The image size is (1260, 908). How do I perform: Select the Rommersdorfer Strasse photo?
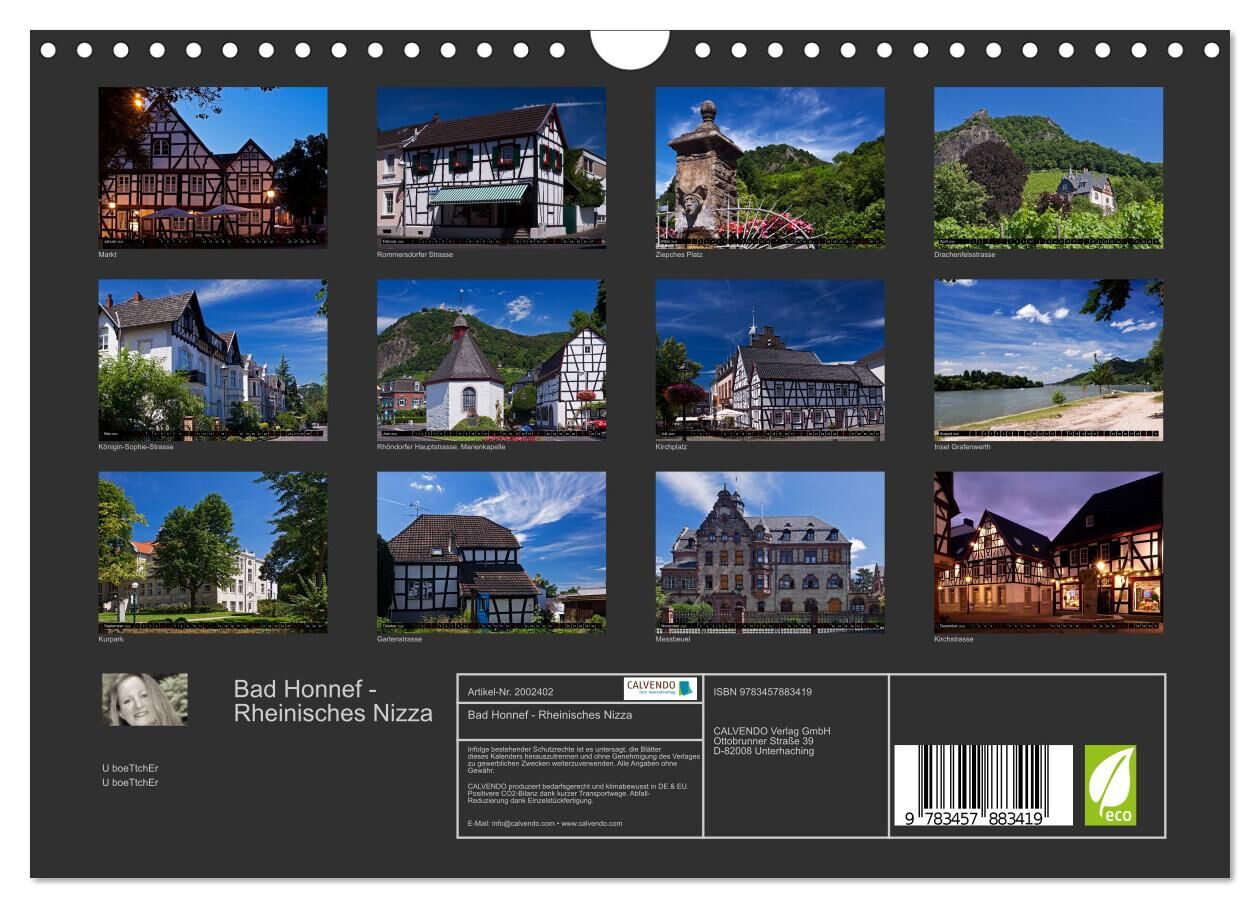pos(490,167)
